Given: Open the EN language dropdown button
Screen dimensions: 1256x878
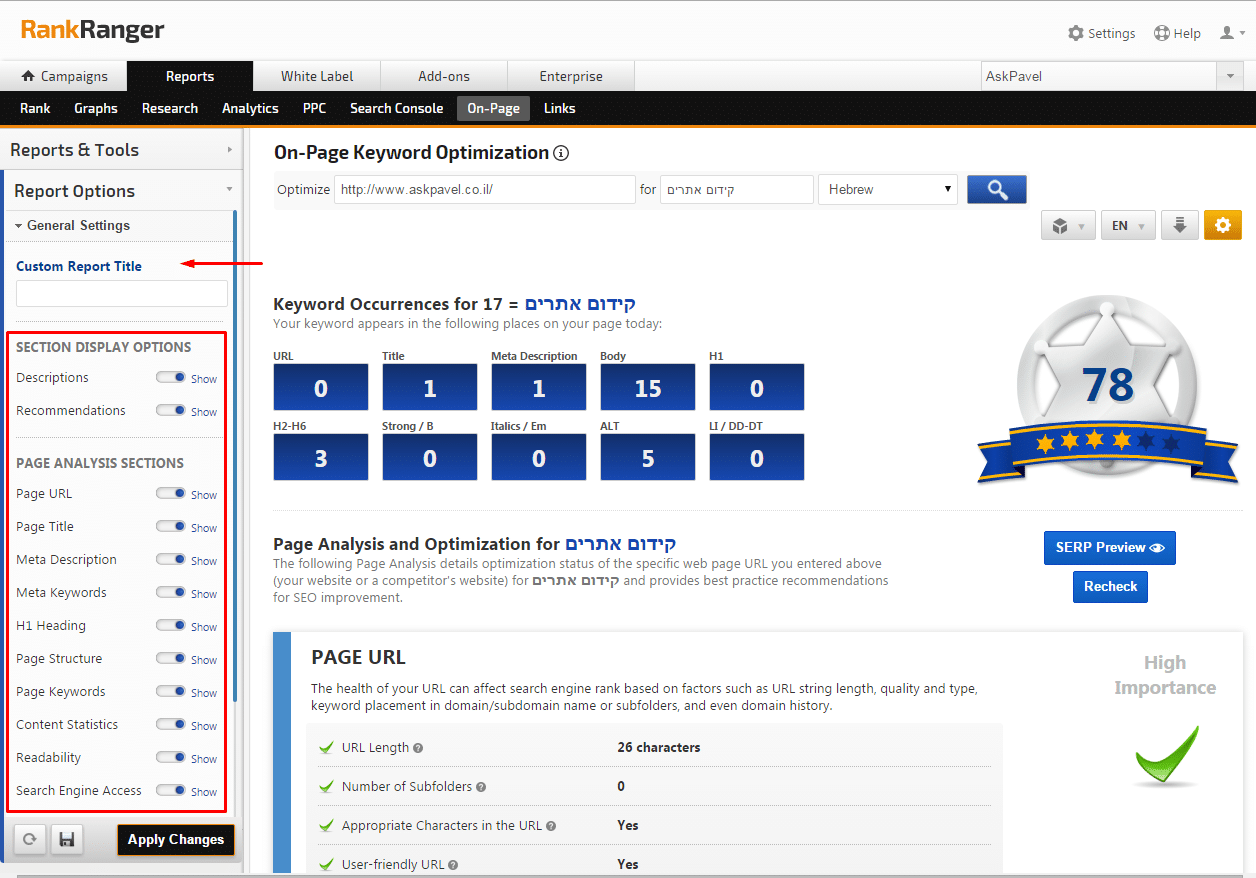Looking at the screenshot, I should click(1128, 225).
